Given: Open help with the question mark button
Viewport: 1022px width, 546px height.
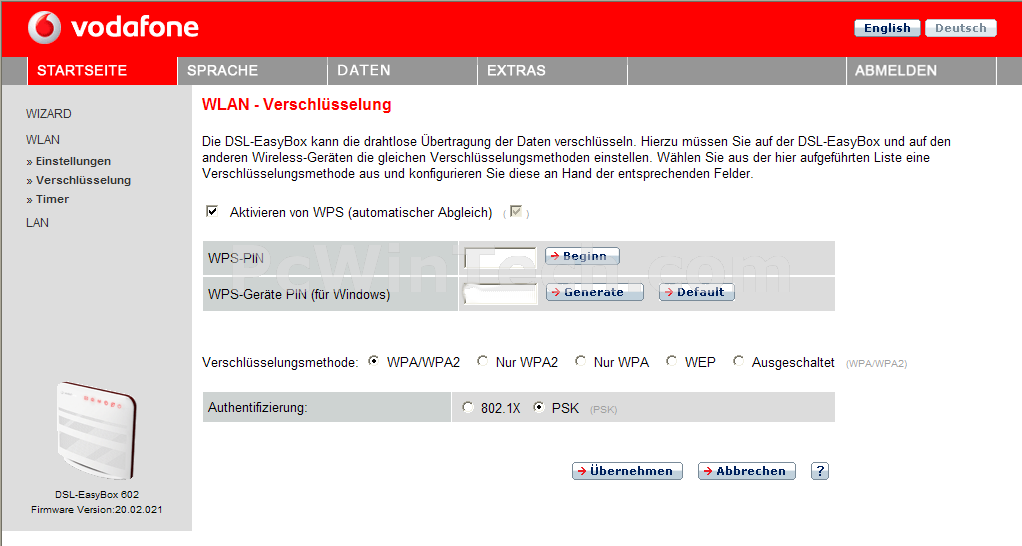Looking at the screenshot, I should (x=820, y=471).
